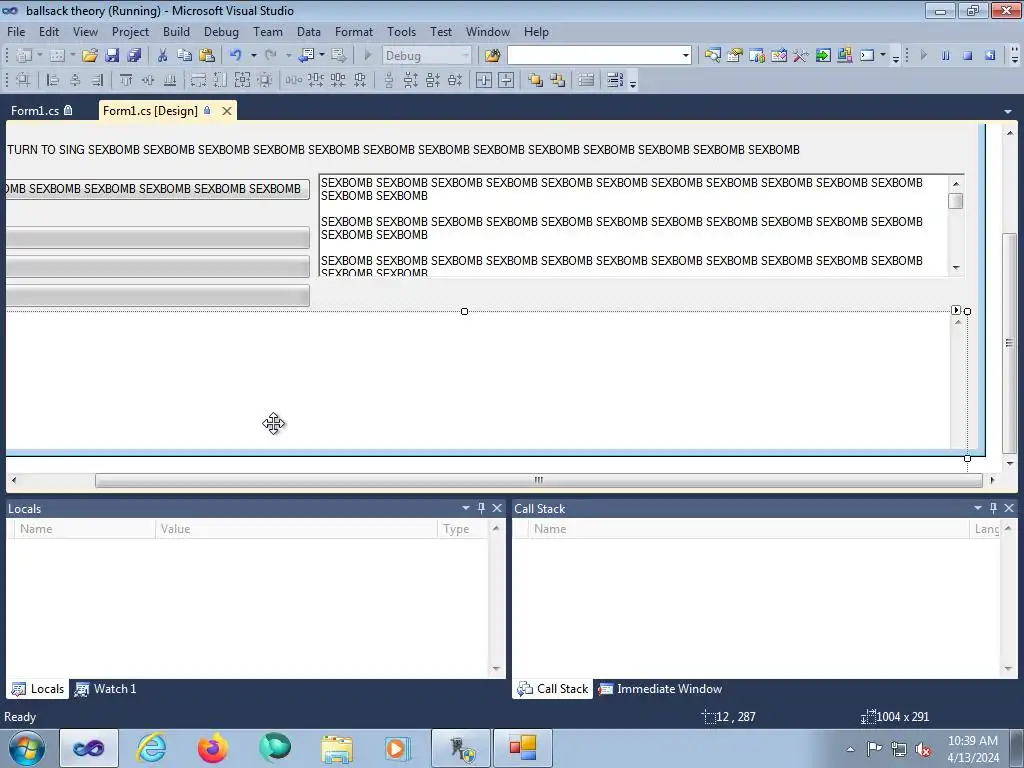Click the Tab Order icon

(615, 80)
